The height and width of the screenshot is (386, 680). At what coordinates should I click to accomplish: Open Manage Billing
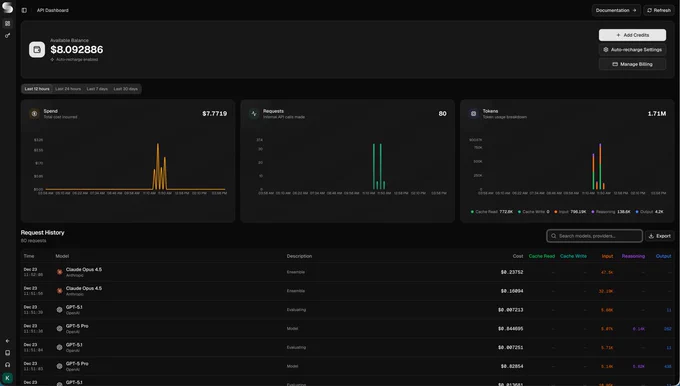point(632,64)
